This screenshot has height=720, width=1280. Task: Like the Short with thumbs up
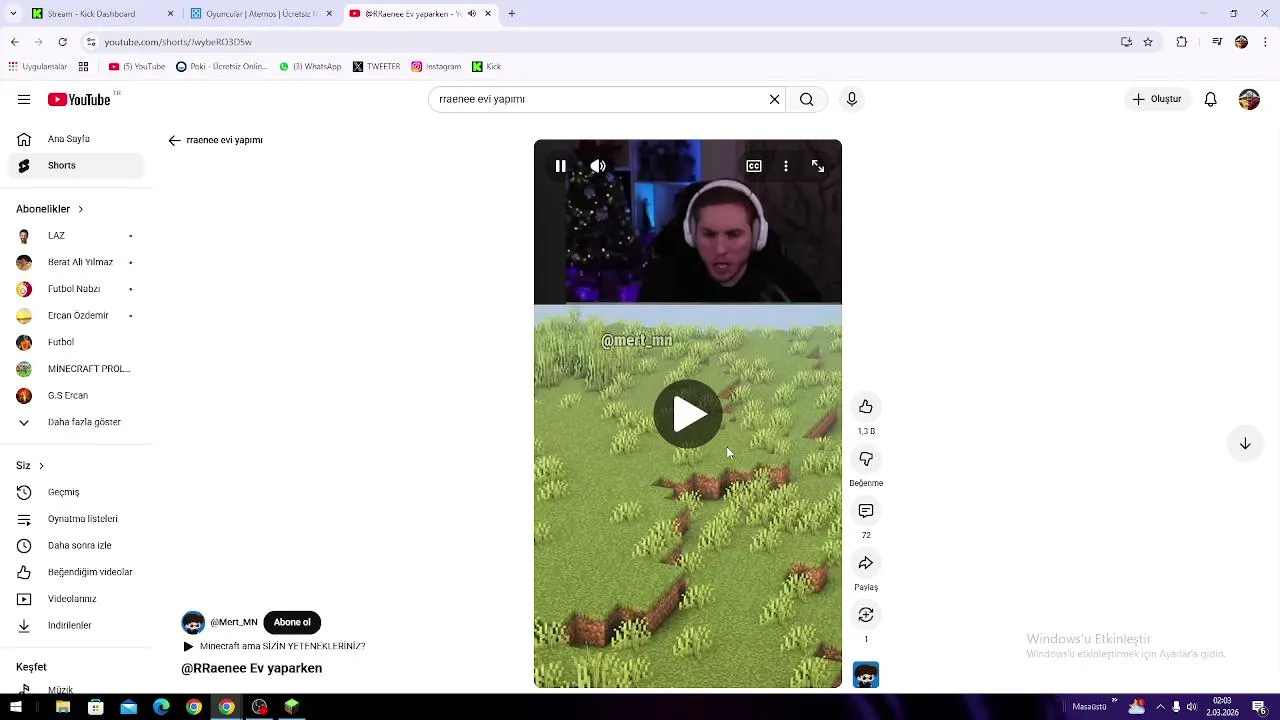pos(866,407)
